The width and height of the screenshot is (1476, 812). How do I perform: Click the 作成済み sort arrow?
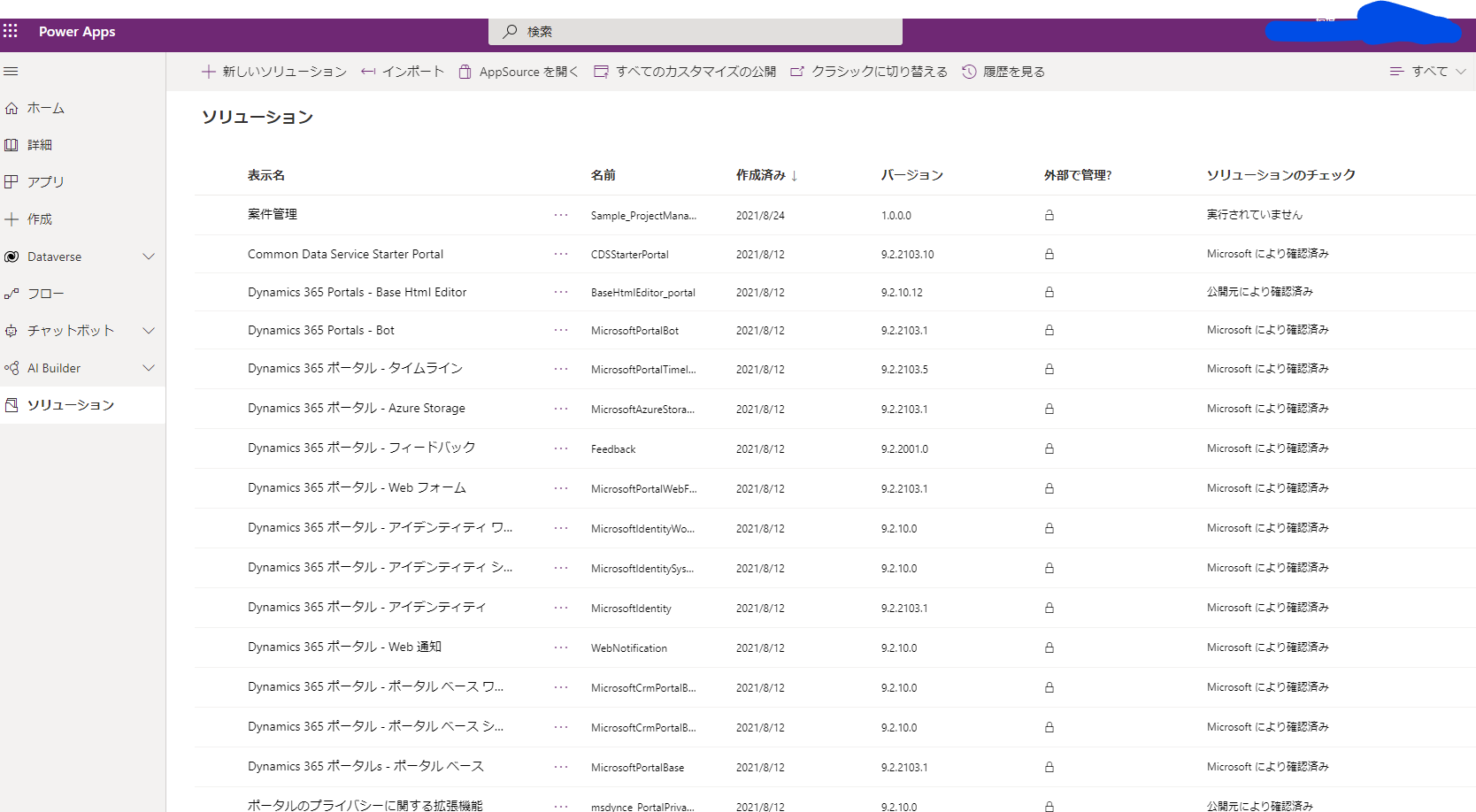(x=795, y=176)
